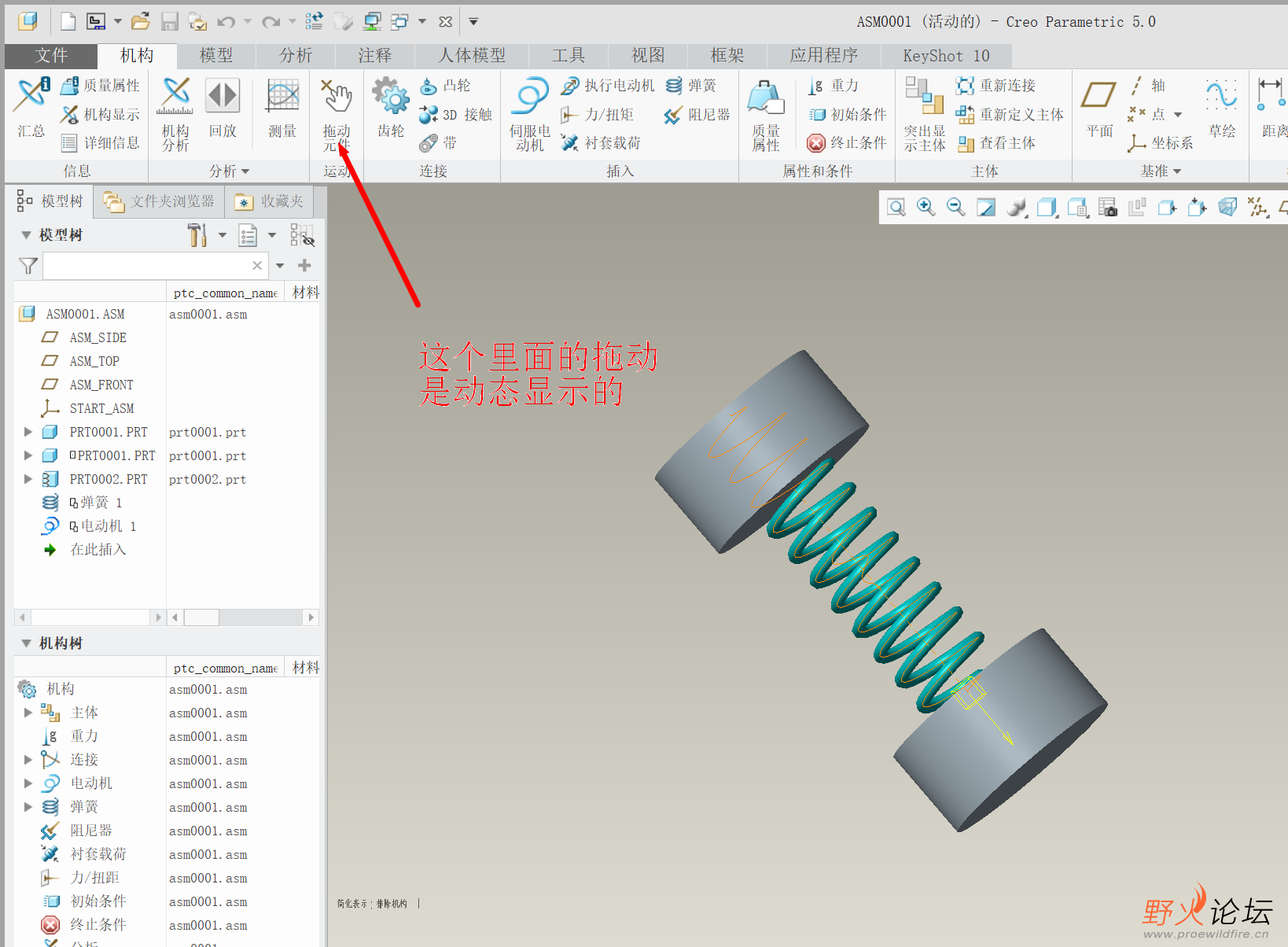The width and height of the screenshot is (1288, 947).
Task: Open the large 质量属性 tool in 属性和条件
Action: point(765,115)
